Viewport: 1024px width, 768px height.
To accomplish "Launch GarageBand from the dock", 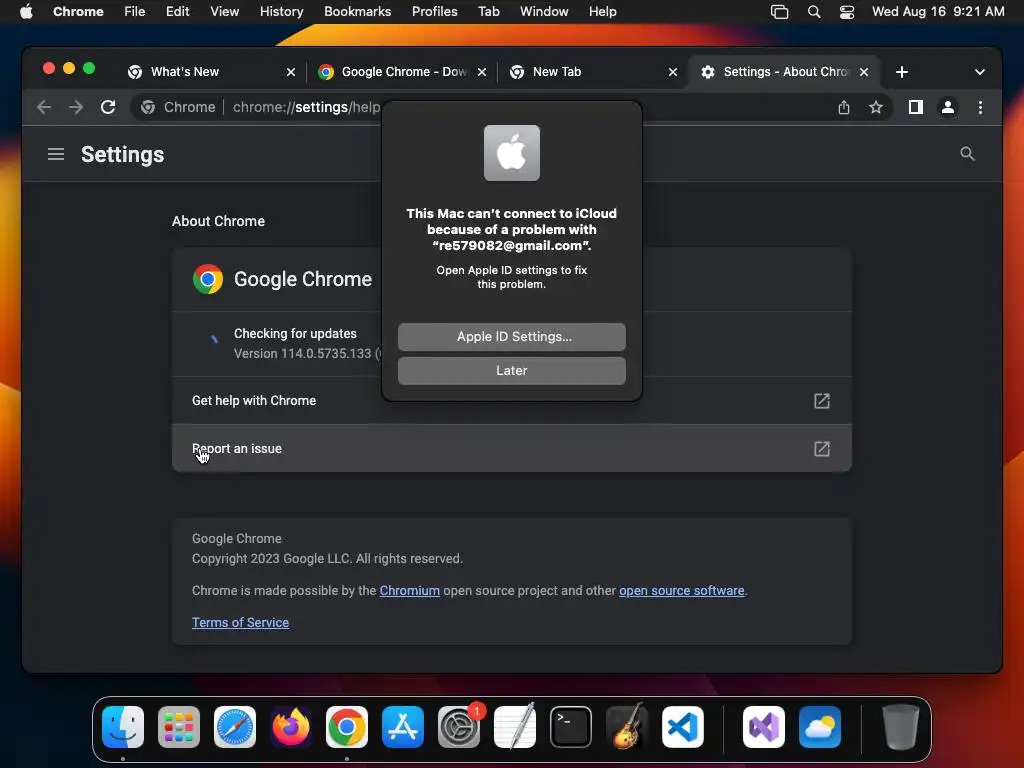I will pyautogui.click(x=627, y=727).
